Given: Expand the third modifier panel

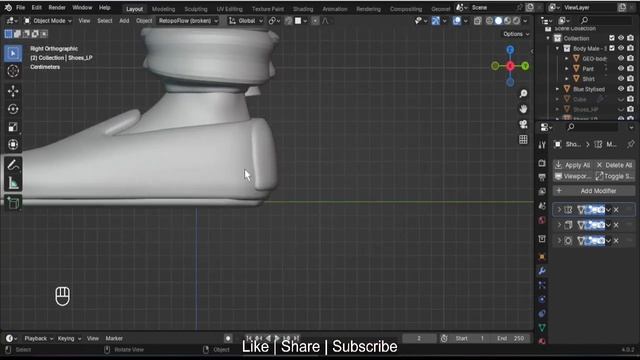Looking at the screenshot, I should 559,241.
